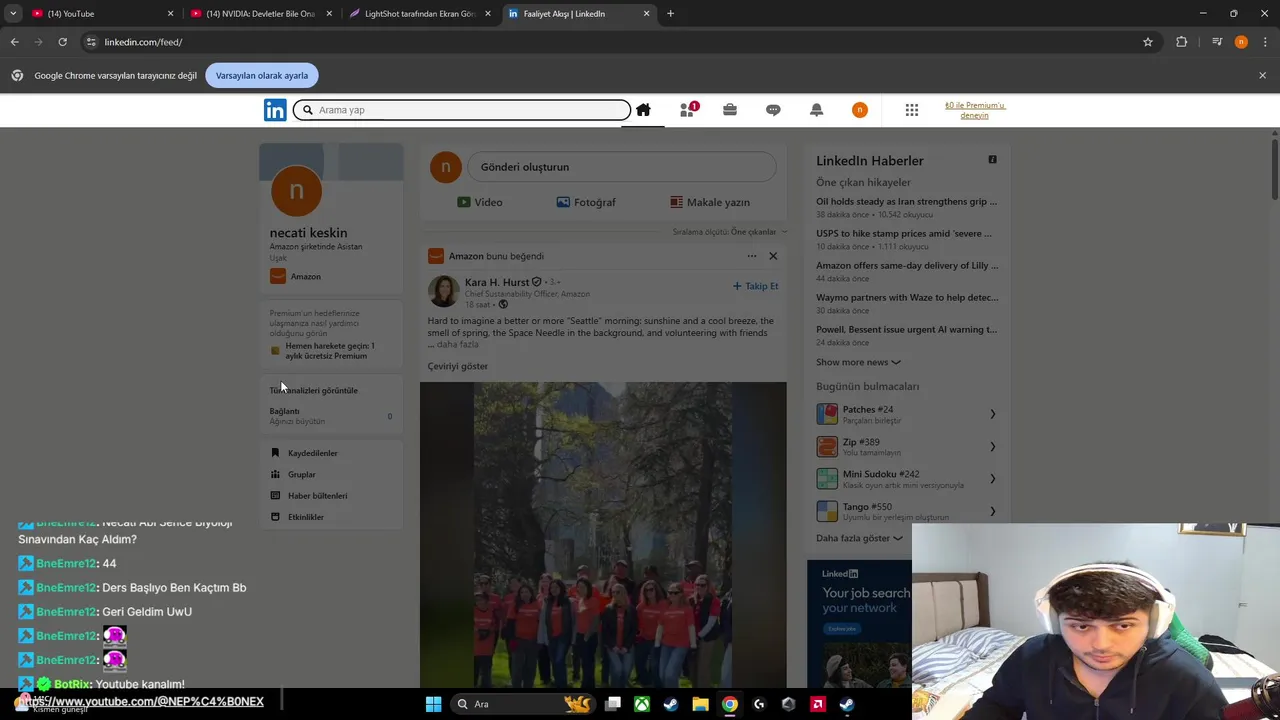Open Chrome profile avatar
Image resolution: width=1280 pixels, height=720 pixels.
click(1241, 42)
